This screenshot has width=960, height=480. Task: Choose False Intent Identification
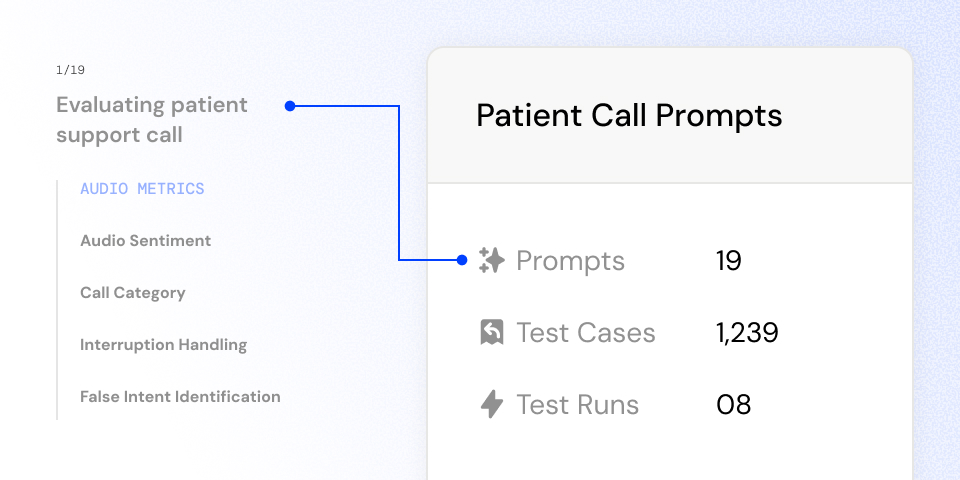coord(180,397)
